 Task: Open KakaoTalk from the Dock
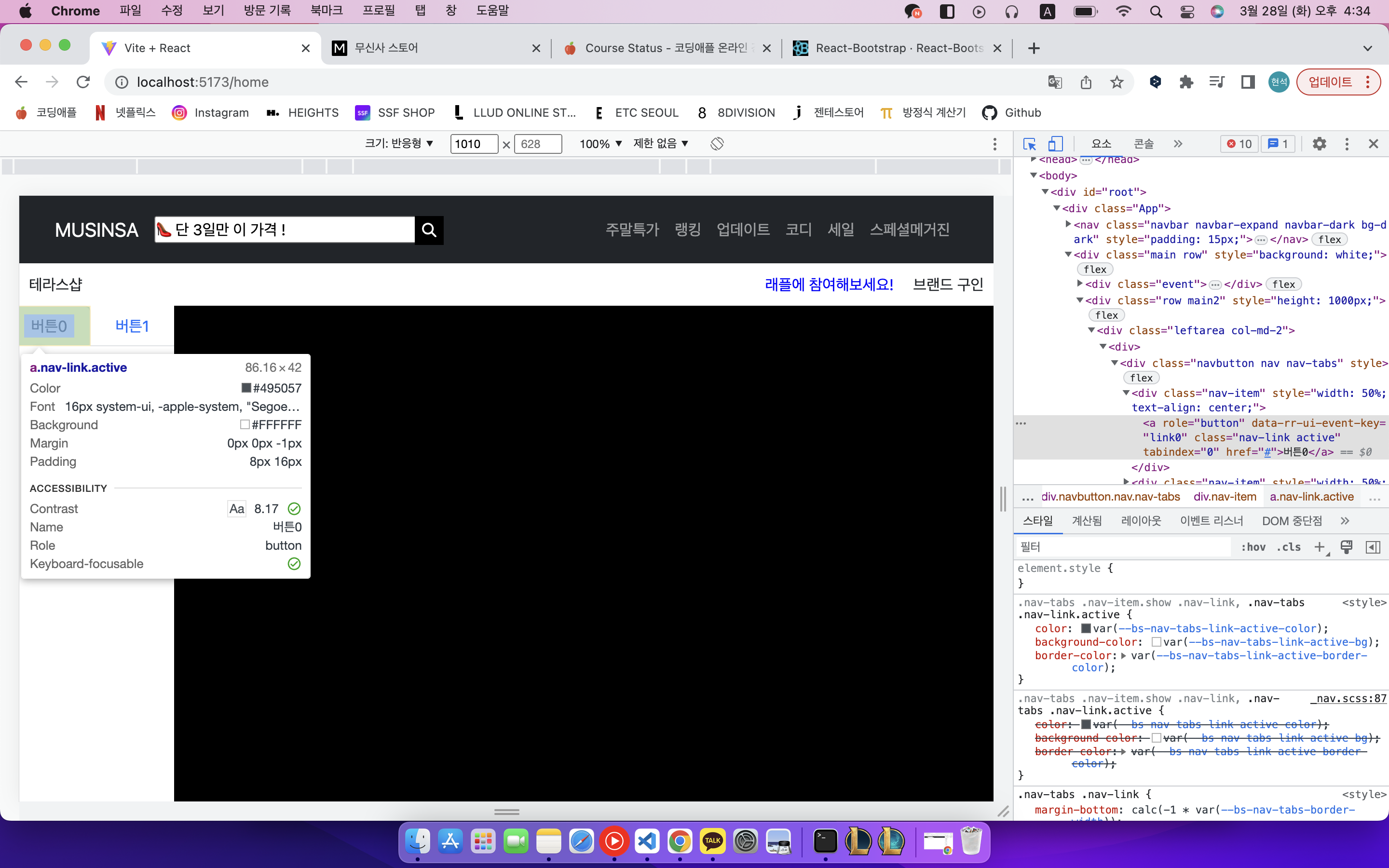tap(712, 841)
